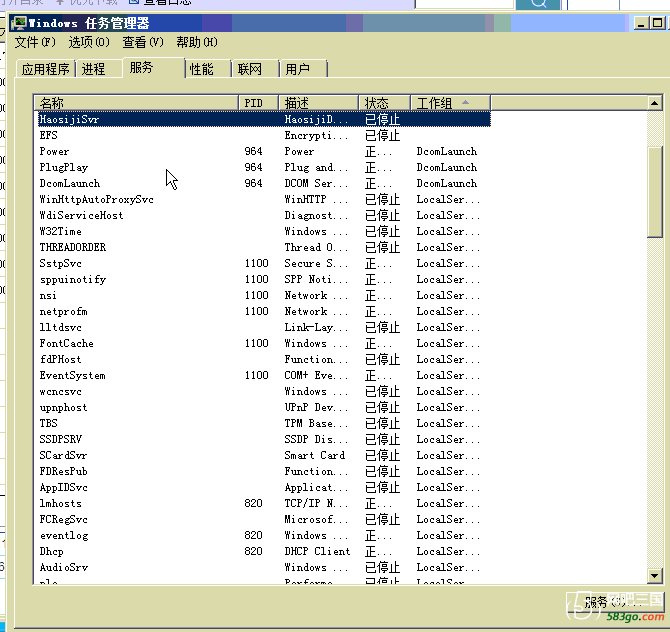Screen dimensions: 670x632
Task: Click the Smart Card description cell
Action: click(315, 456)
